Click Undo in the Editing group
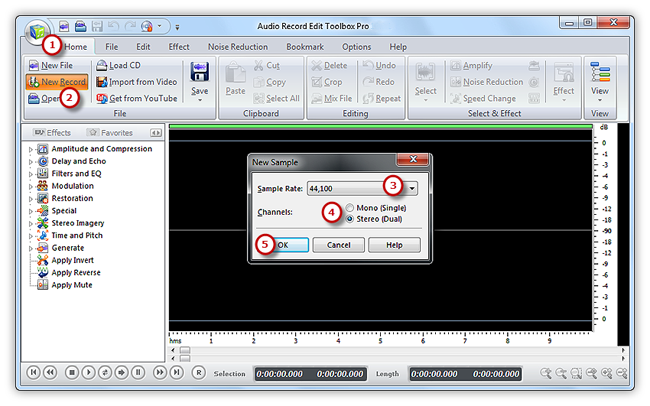This screenshot has width=650, height=406. click(379, 66)
